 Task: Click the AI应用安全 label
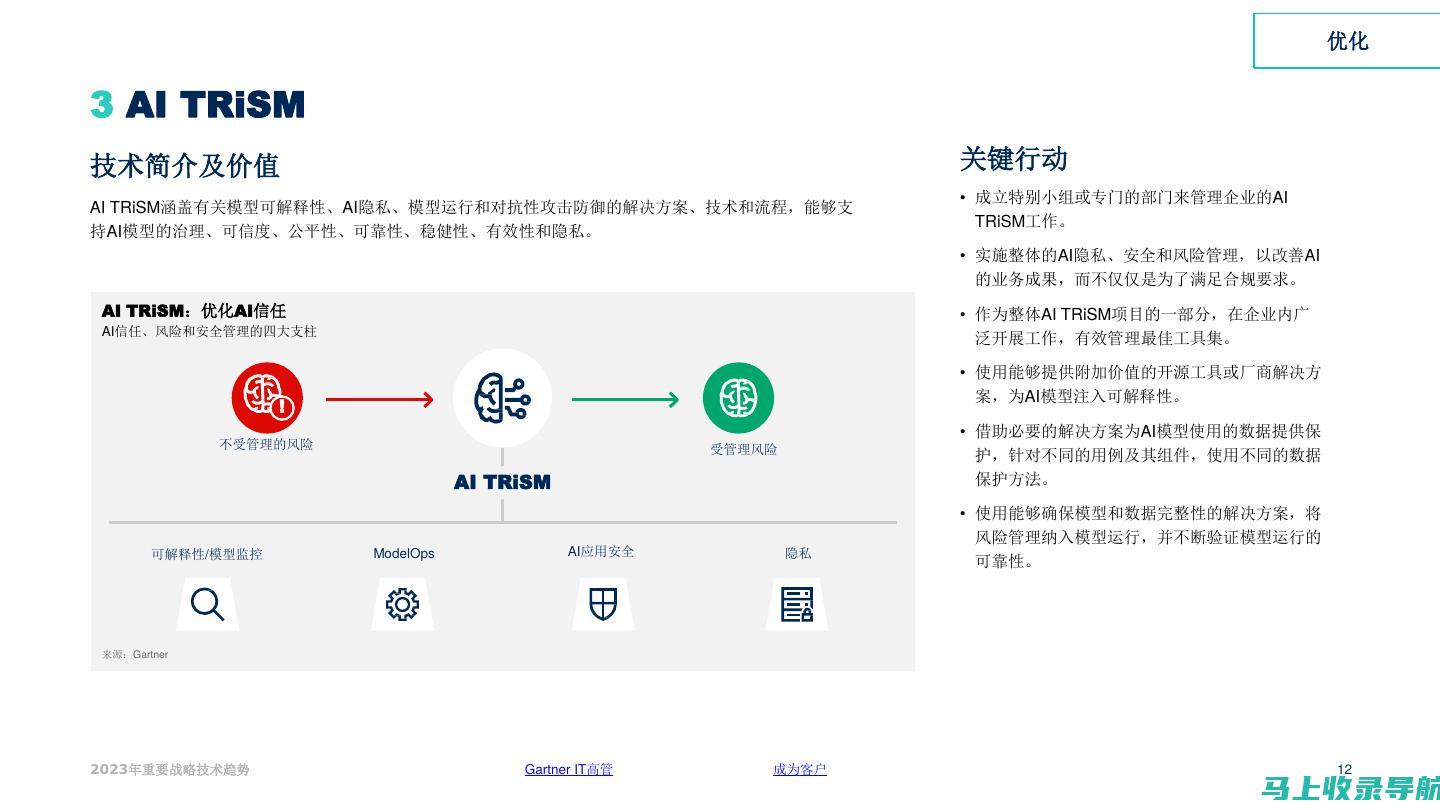pos(600,551)
